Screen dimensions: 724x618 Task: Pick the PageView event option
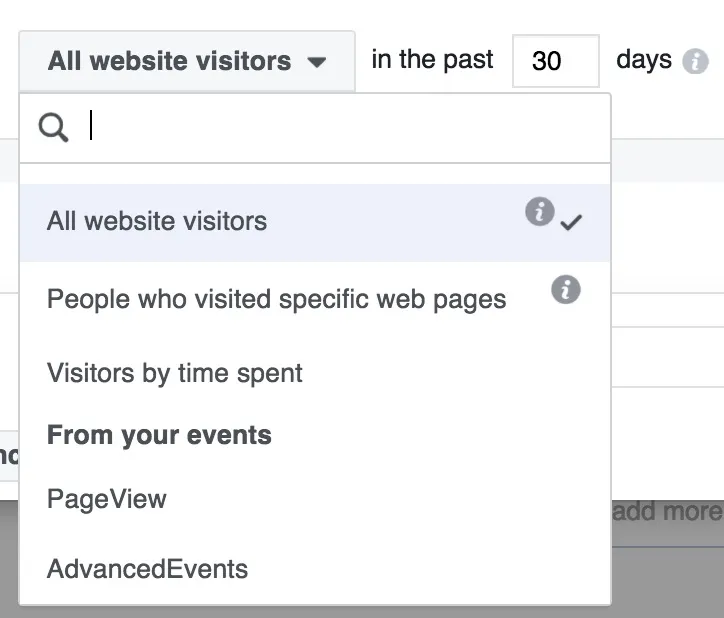coord(107,499)
